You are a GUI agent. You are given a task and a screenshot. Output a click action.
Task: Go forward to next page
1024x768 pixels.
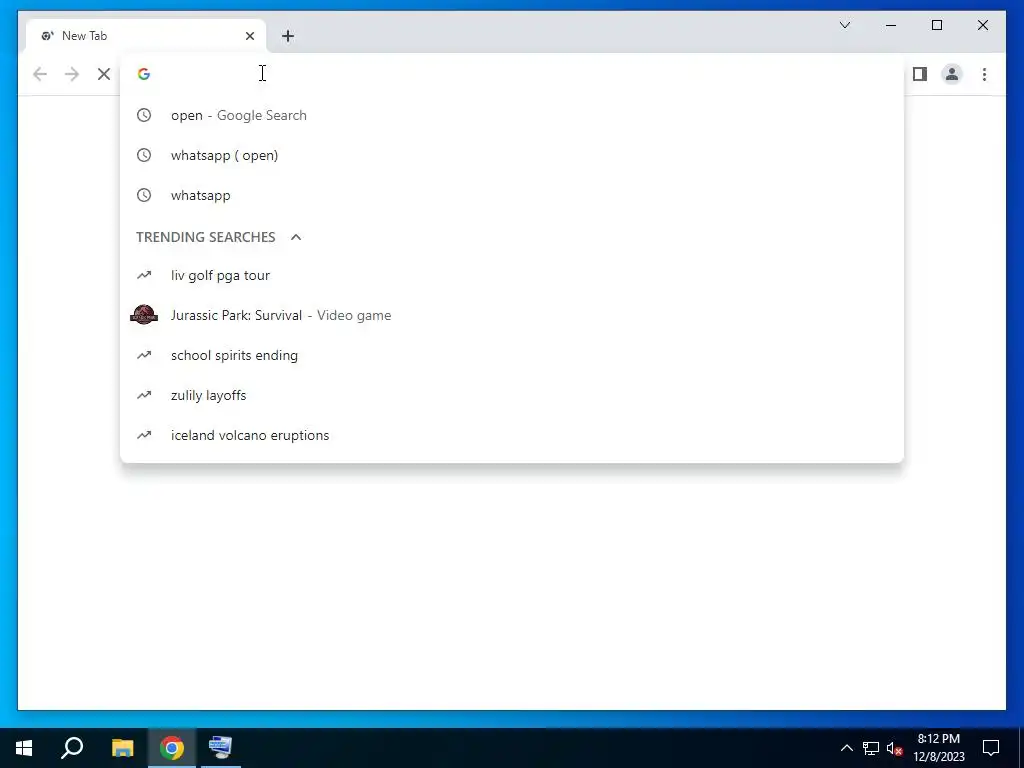click(x=72, y=74)
